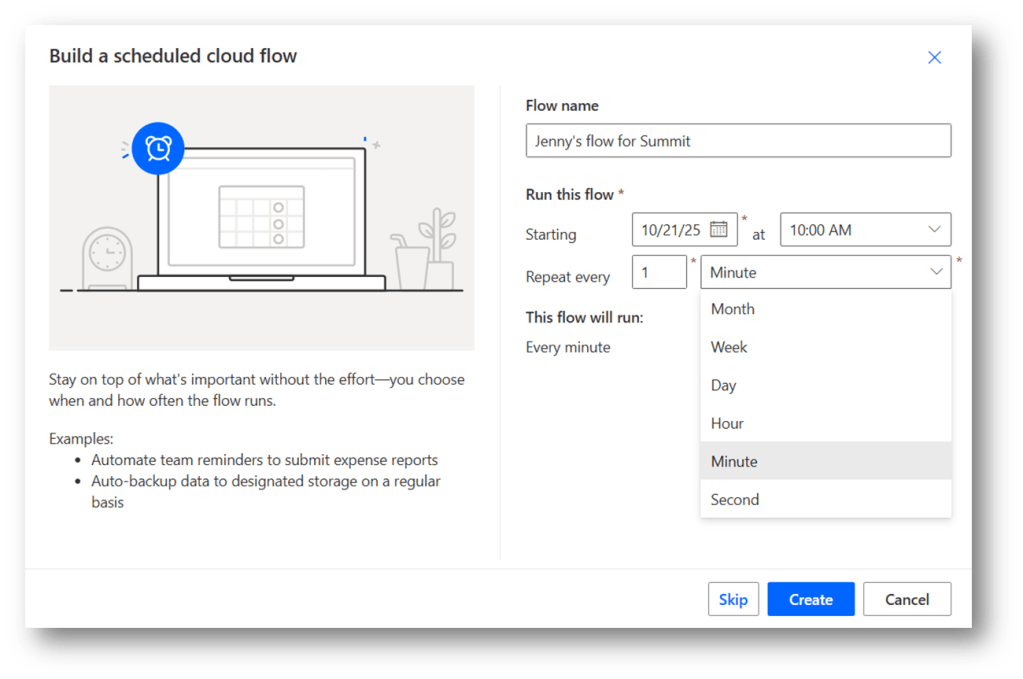The height and width of the screenshot is (679, 1023).
Task: Click the blue alarm clock icon
Action: tap(158, 149)
